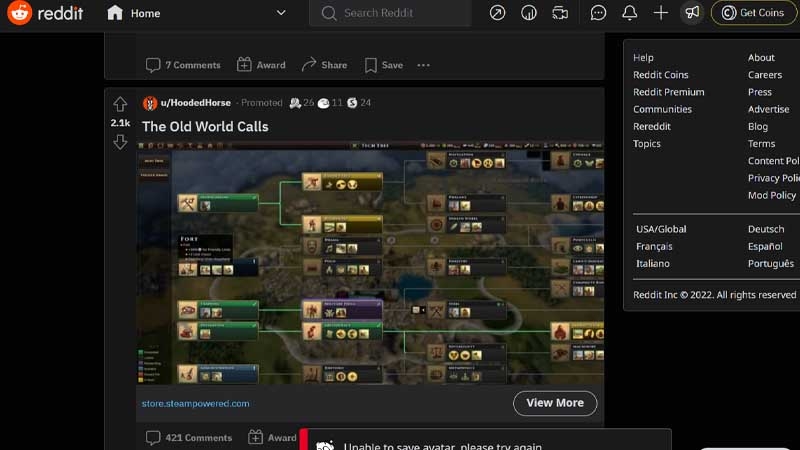This screenshot has width=800, height=450.
Task: Click the Promoted label
Action: tap(261, 103)
